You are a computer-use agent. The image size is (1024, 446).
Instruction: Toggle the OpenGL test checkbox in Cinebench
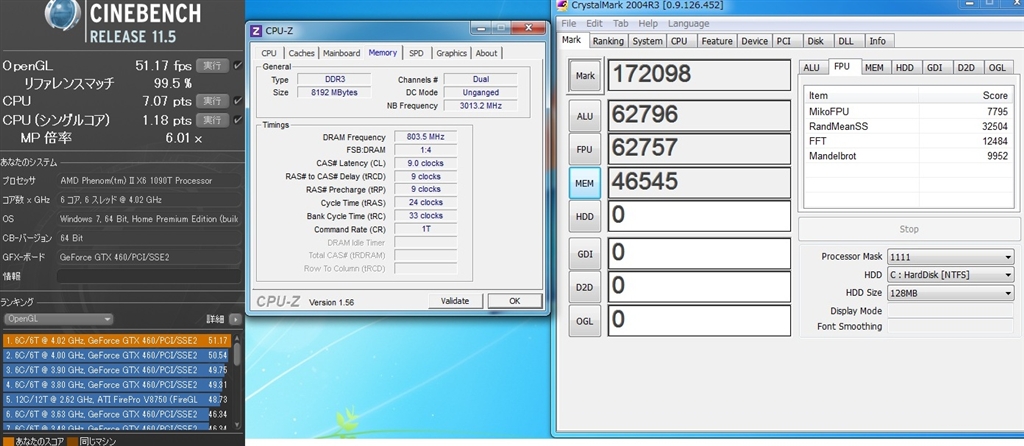pyautogui.click(x=238, y=66)
